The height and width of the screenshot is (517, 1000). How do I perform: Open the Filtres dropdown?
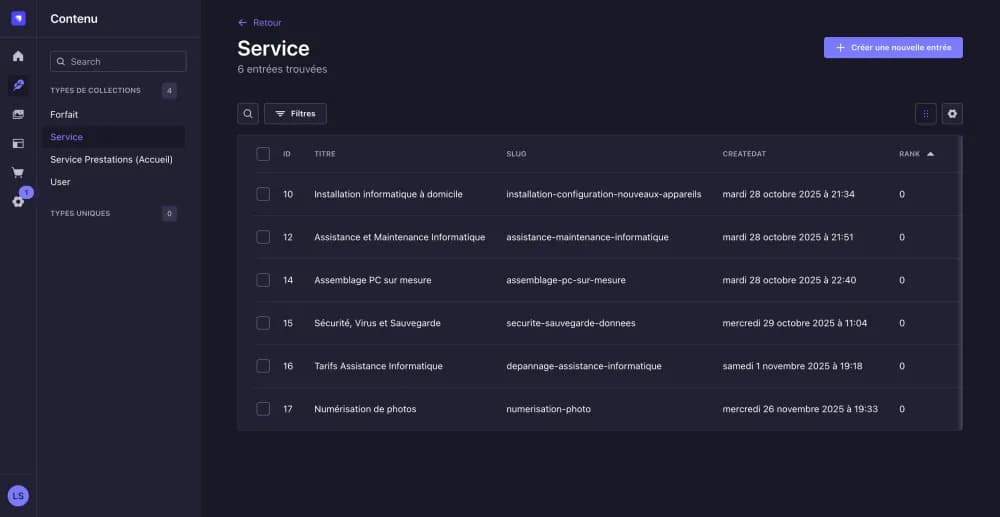[295, 113]
